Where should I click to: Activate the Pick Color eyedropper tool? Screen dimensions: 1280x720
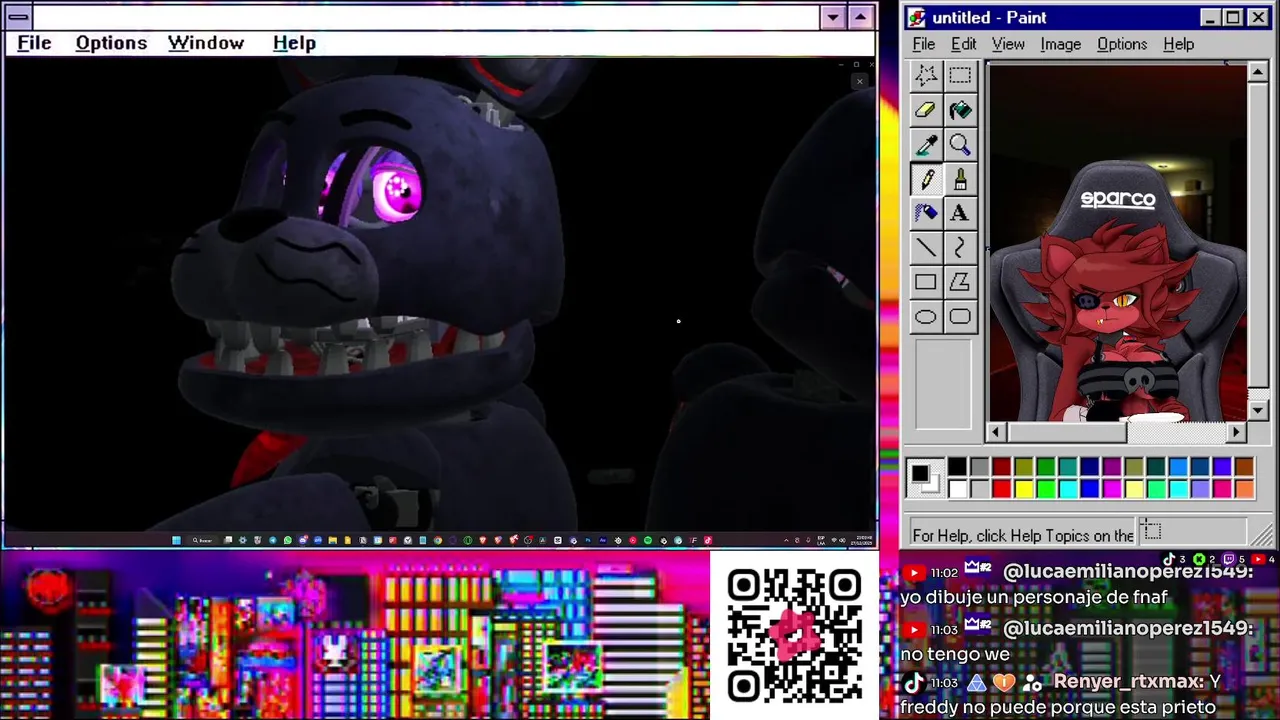[926, 146]
